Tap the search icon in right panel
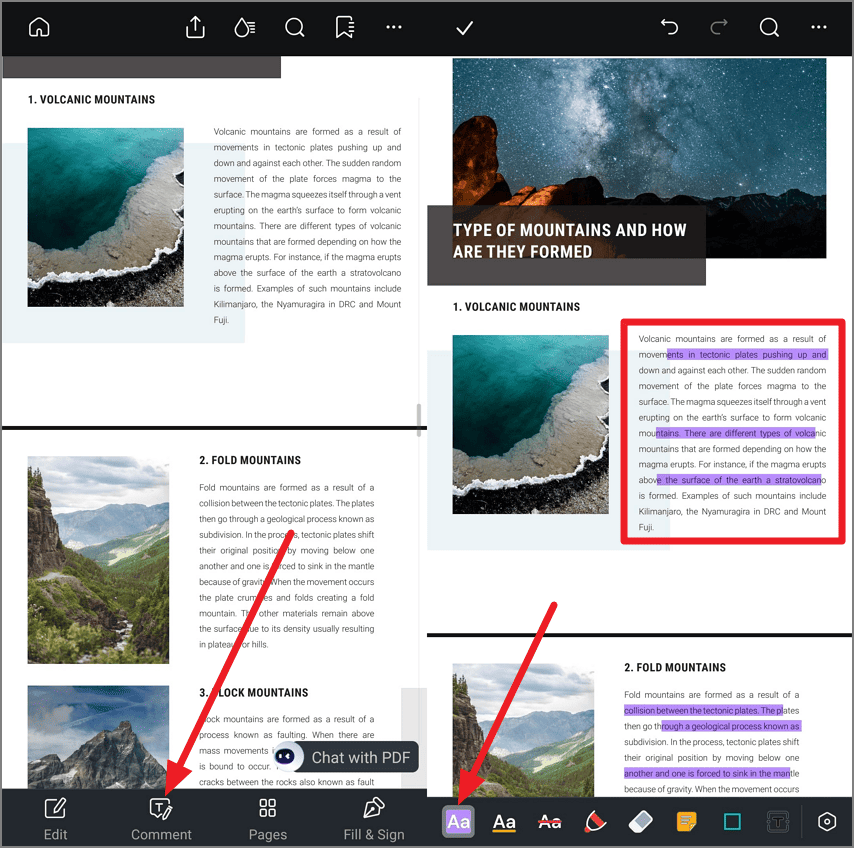 [x=769, y=27]
